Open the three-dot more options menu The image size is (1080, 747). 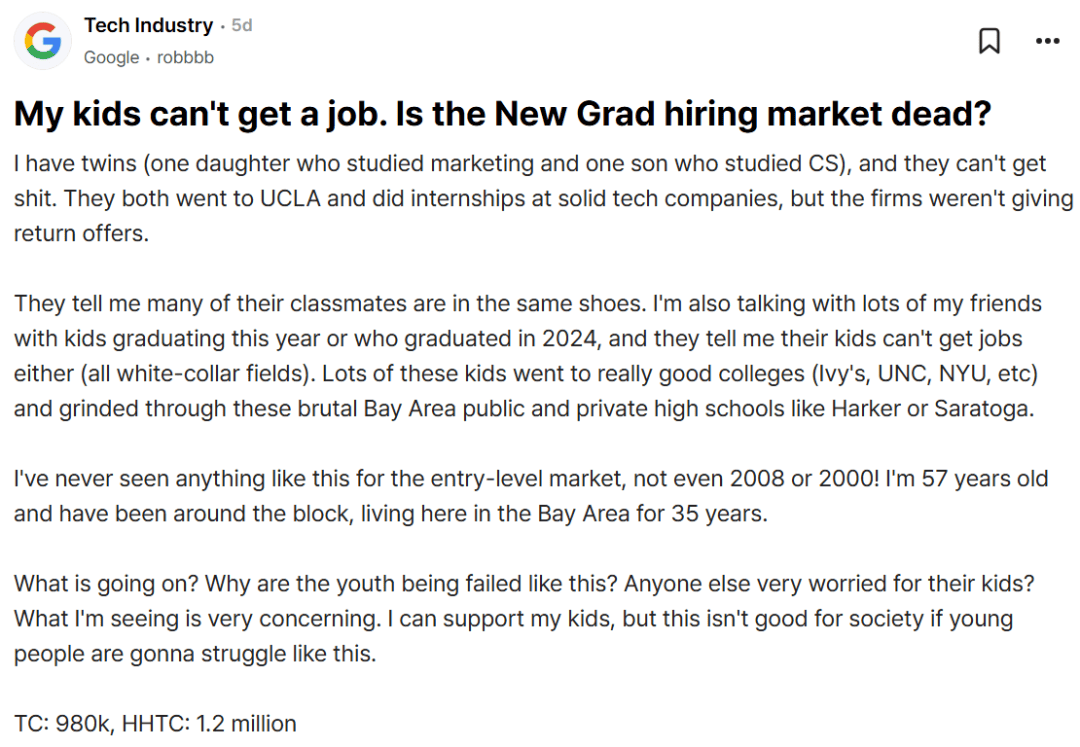[x=1048, y=41]
